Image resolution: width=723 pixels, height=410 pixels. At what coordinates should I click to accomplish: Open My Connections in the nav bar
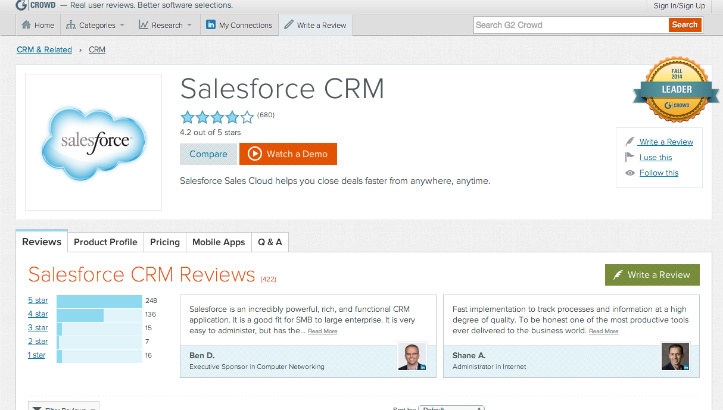[239, 25]
